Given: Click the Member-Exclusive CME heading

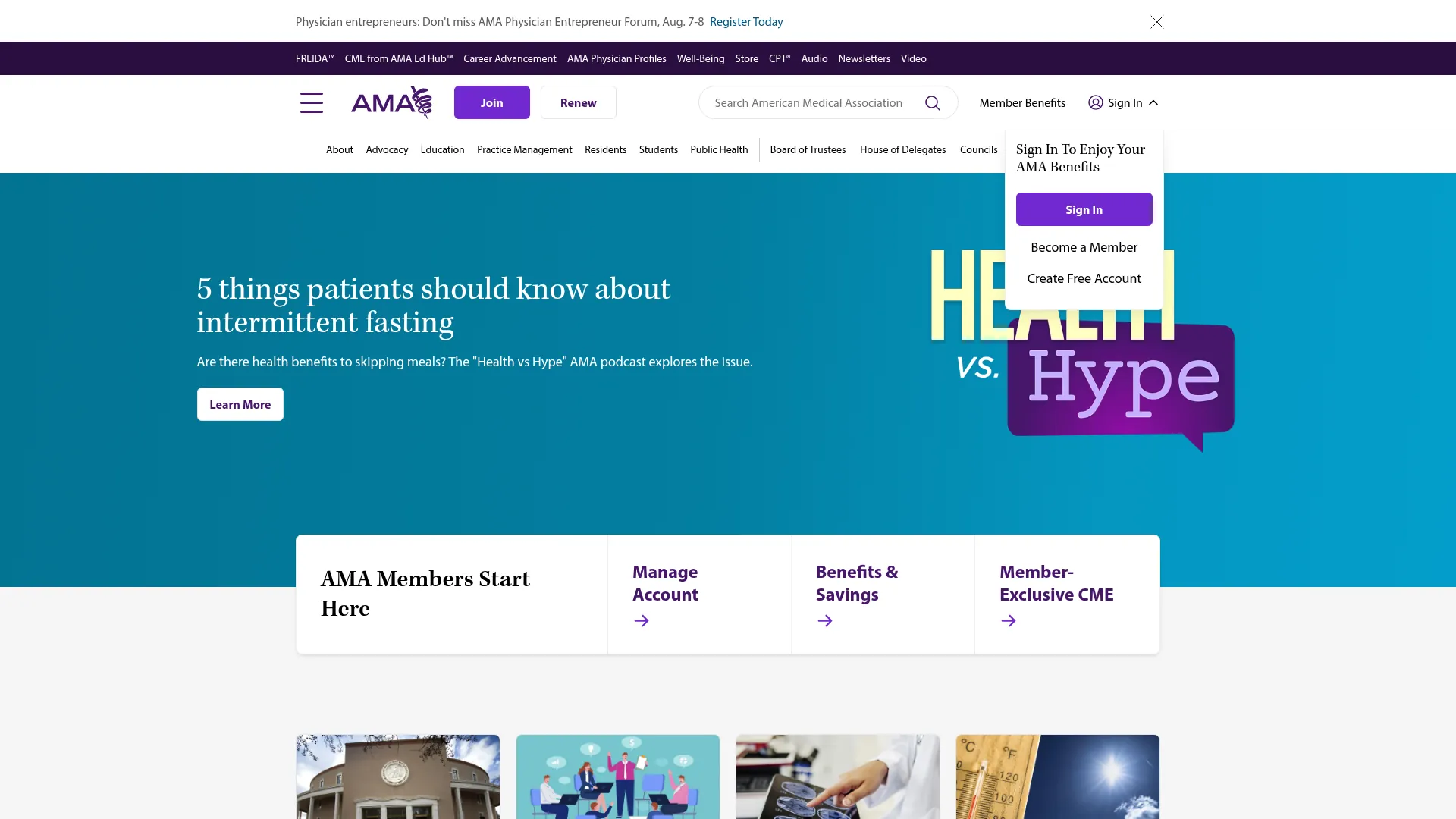Looking at the screenshot, I should (x=1056, y=583).
